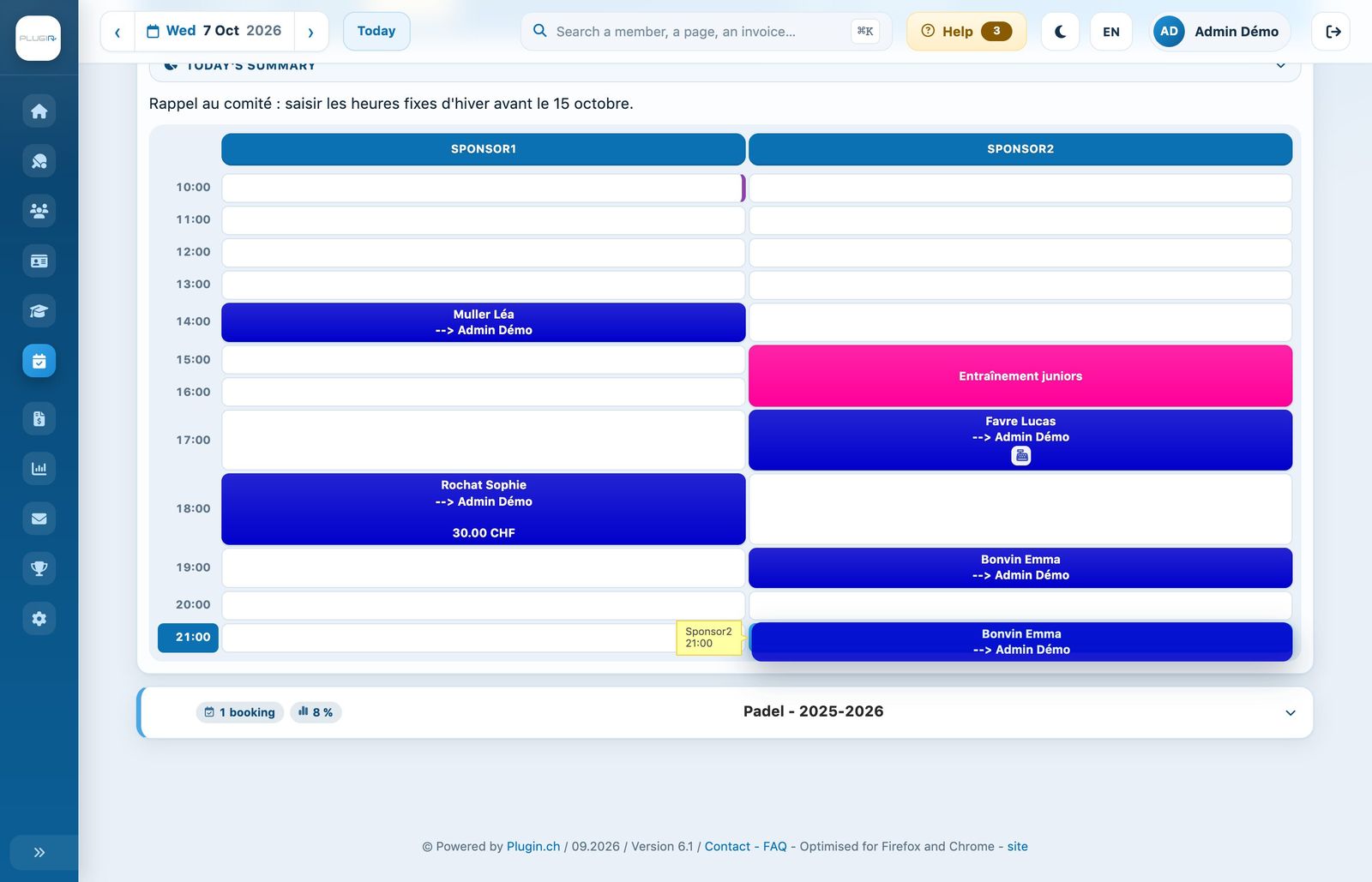Image resolution: width=1372 pixels, height=882 pixels.
Task: Open the calendar bookings sidebar icon
Action: click(39, 361)
